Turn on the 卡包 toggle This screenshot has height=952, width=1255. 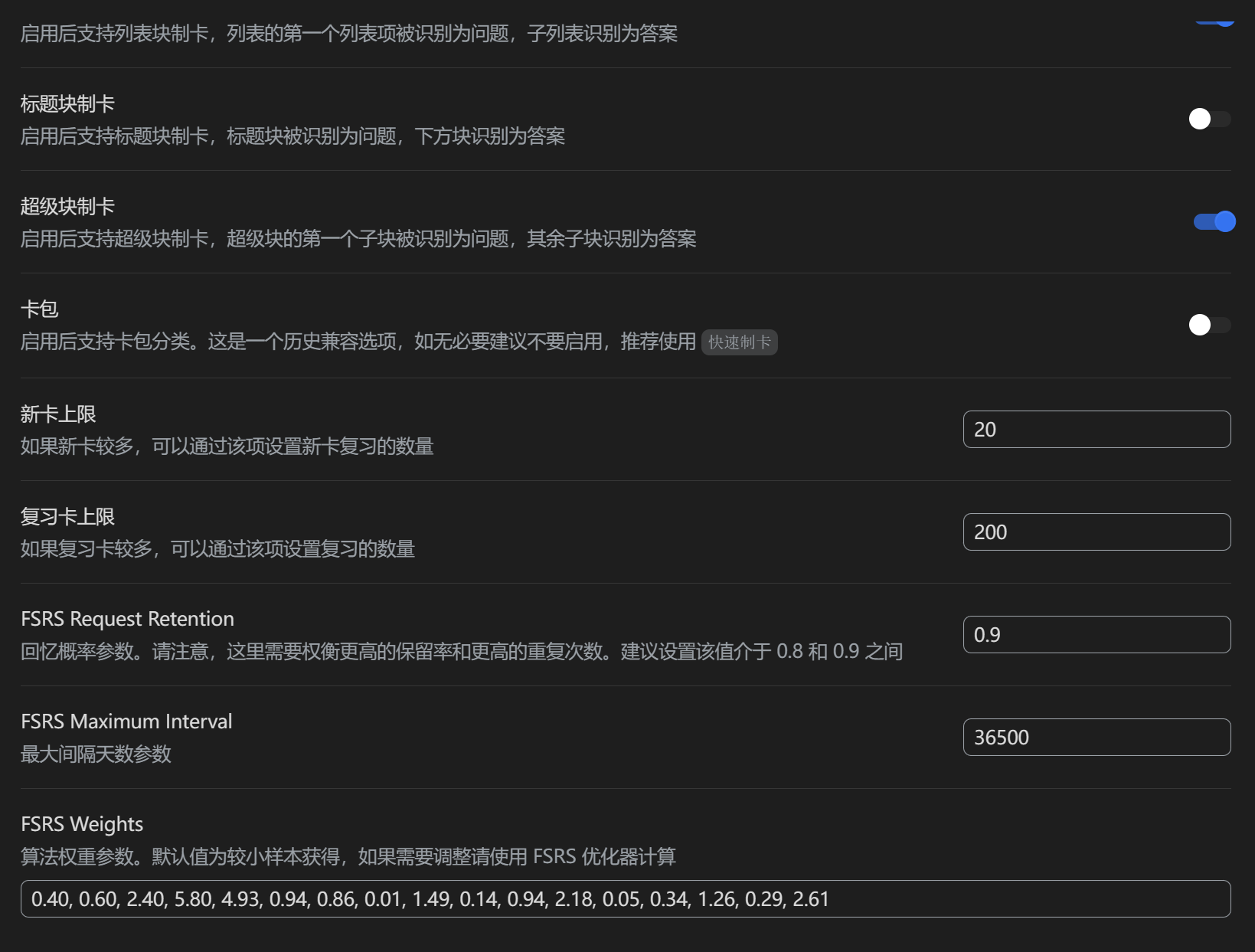(1209, 325)
